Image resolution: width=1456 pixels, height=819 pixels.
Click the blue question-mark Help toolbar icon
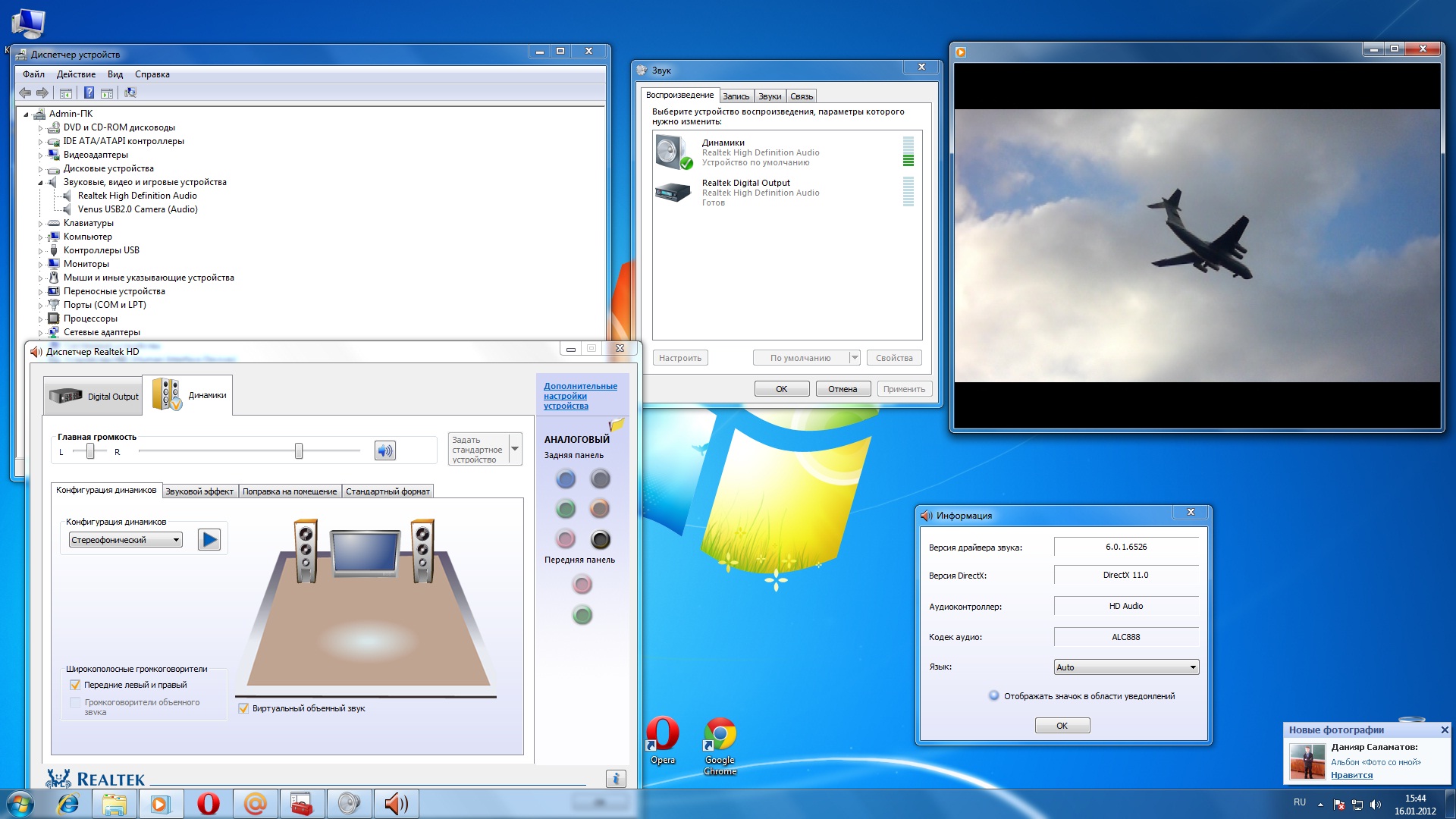click(x=89, y=93)
